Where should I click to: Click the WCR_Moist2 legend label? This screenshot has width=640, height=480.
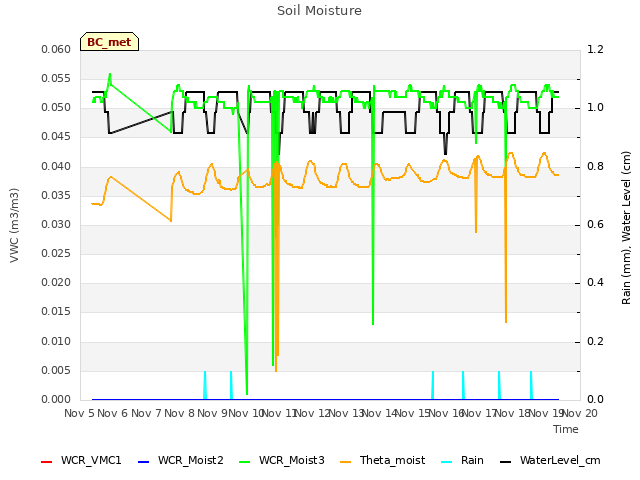pos(191,460)
